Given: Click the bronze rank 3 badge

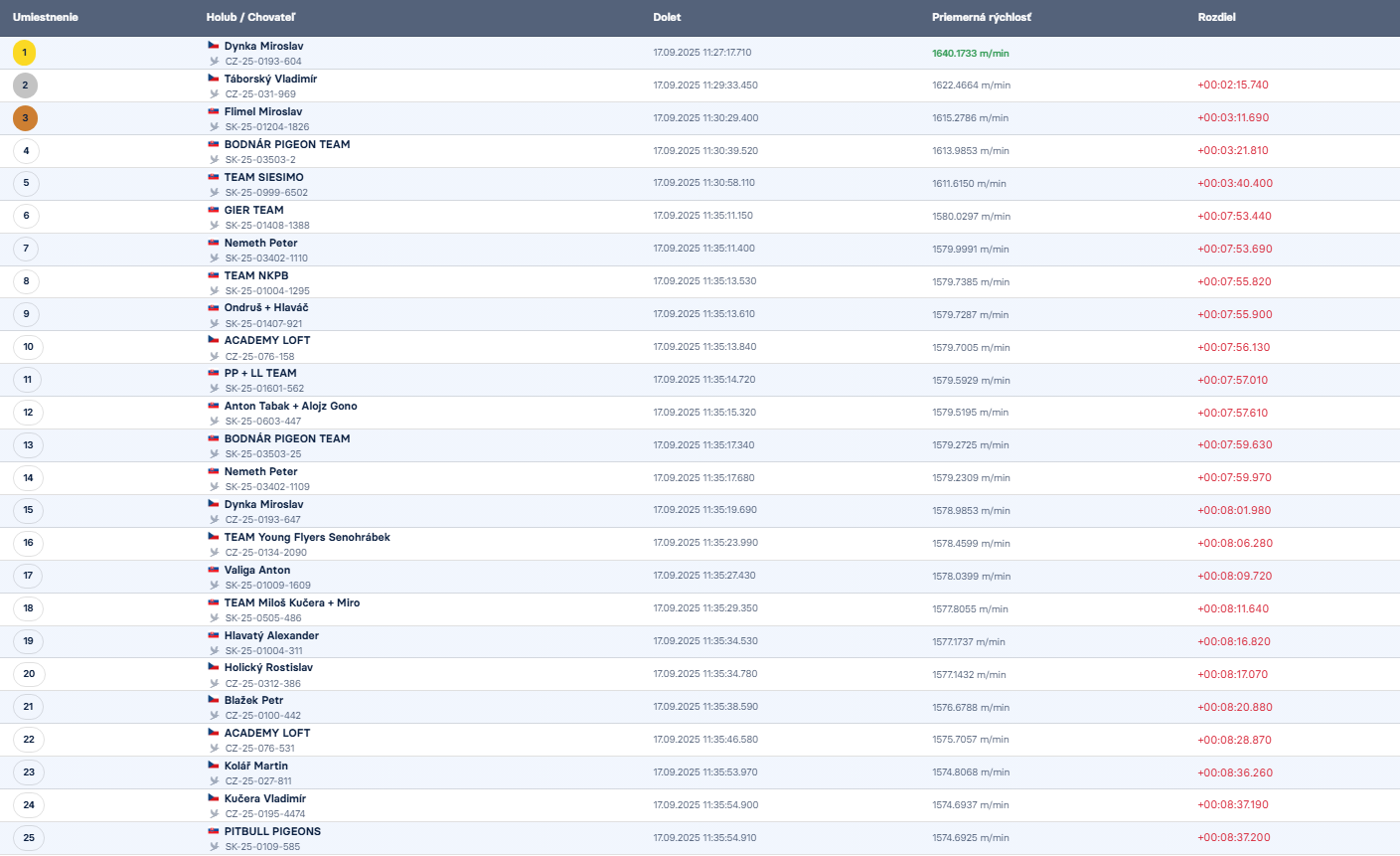Looking at the screenshot, I should (x=25, y=118).
